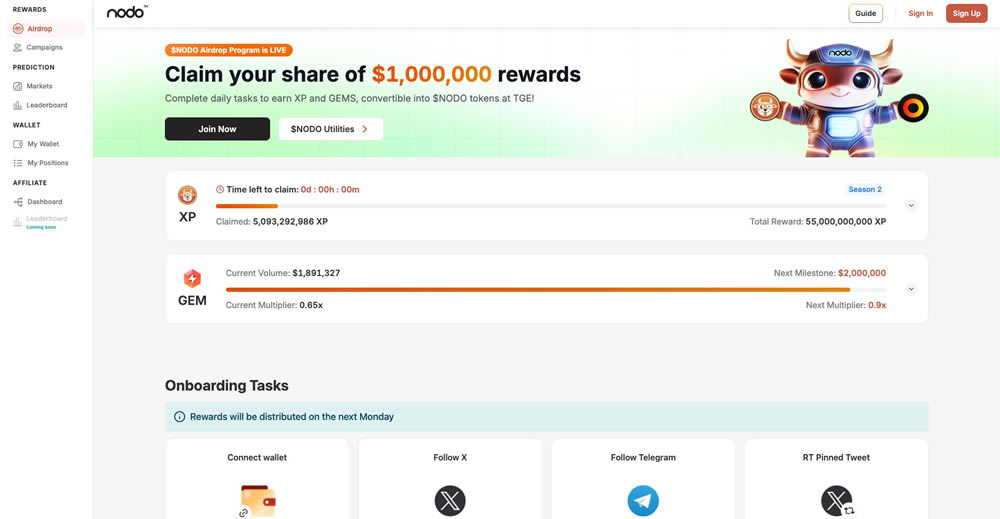Screen dimensions: 1000x519
Task: Click the nodo logo in header
Action: [127, 12]
